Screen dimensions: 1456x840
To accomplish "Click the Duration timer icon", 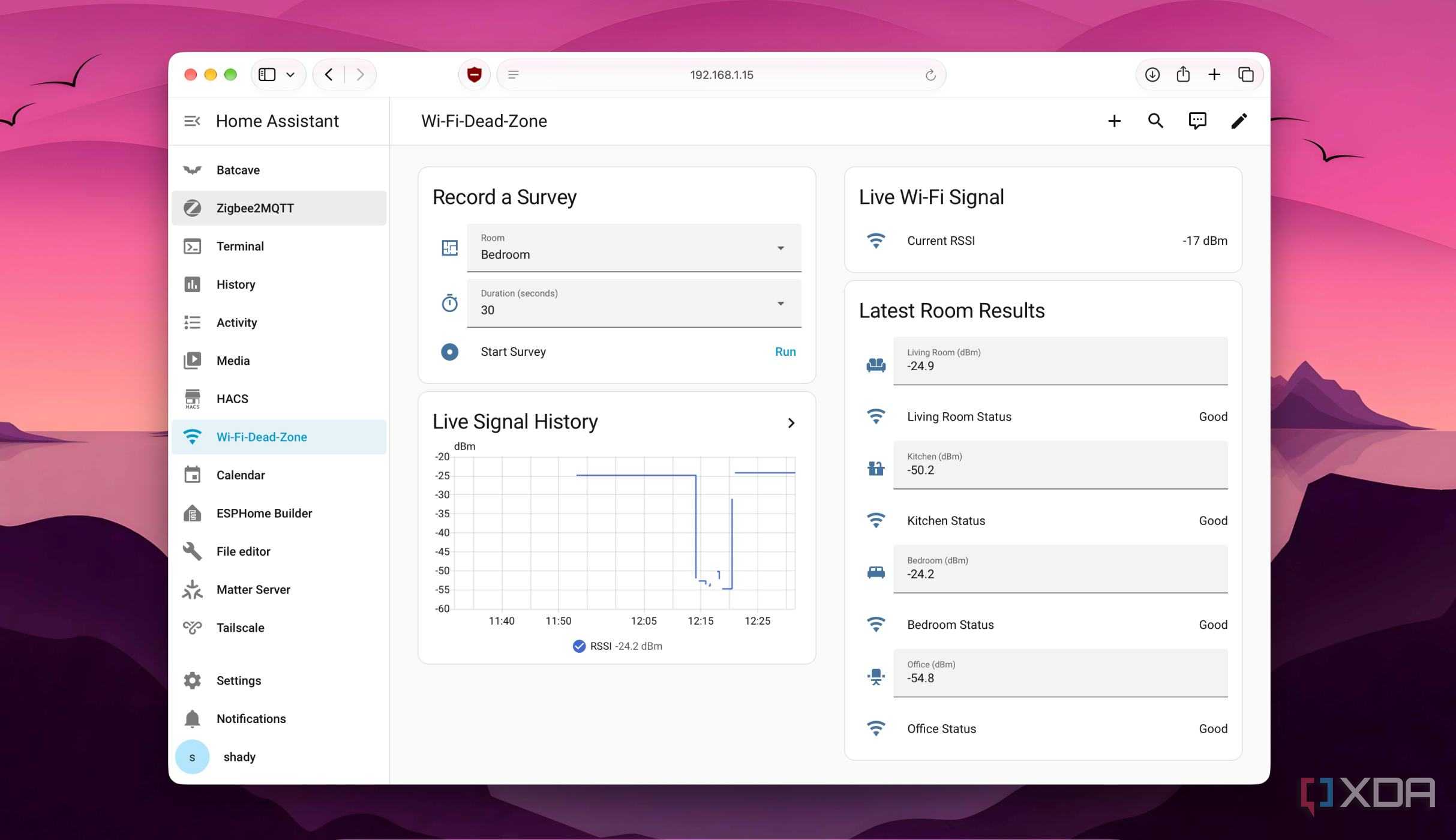I will (x=449, y=304).
